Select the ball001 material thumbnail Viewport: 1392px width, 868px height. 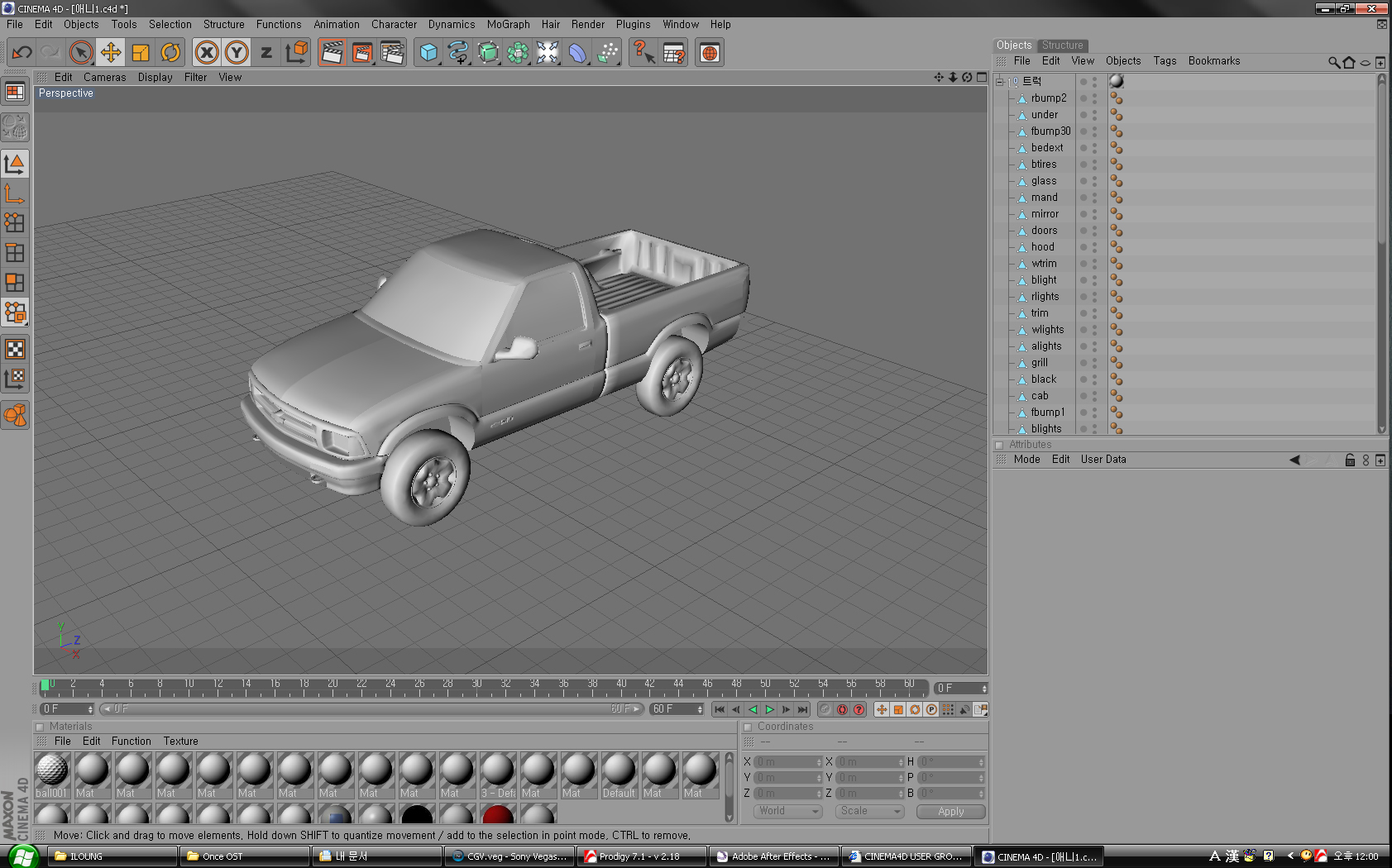[52, 775]
